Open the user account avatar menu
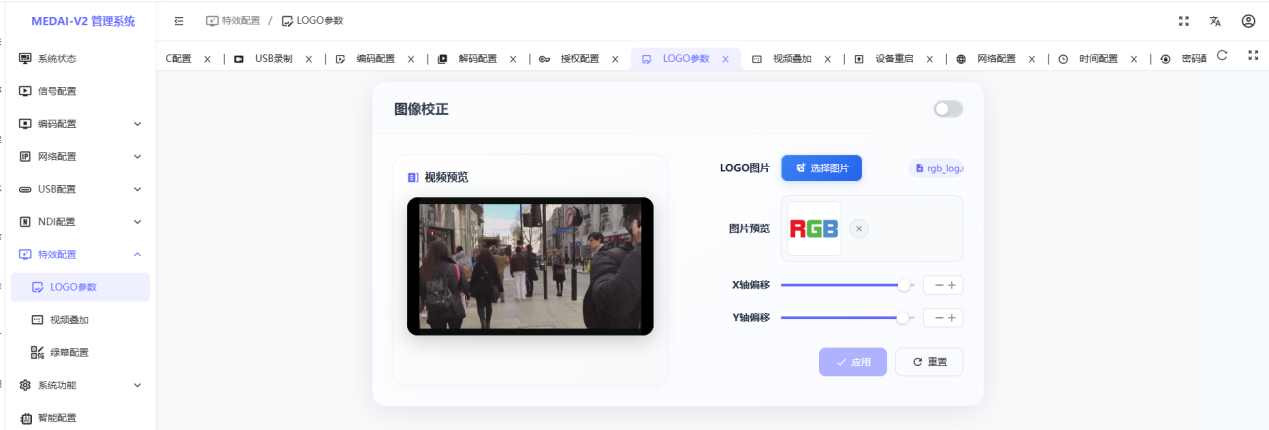 [x=1248, y=21]
